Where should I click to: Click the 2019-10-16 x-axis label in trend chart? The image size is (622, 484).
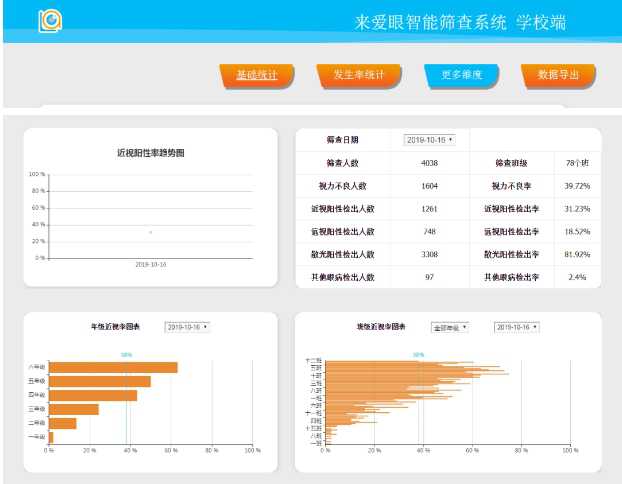(150, 264)
